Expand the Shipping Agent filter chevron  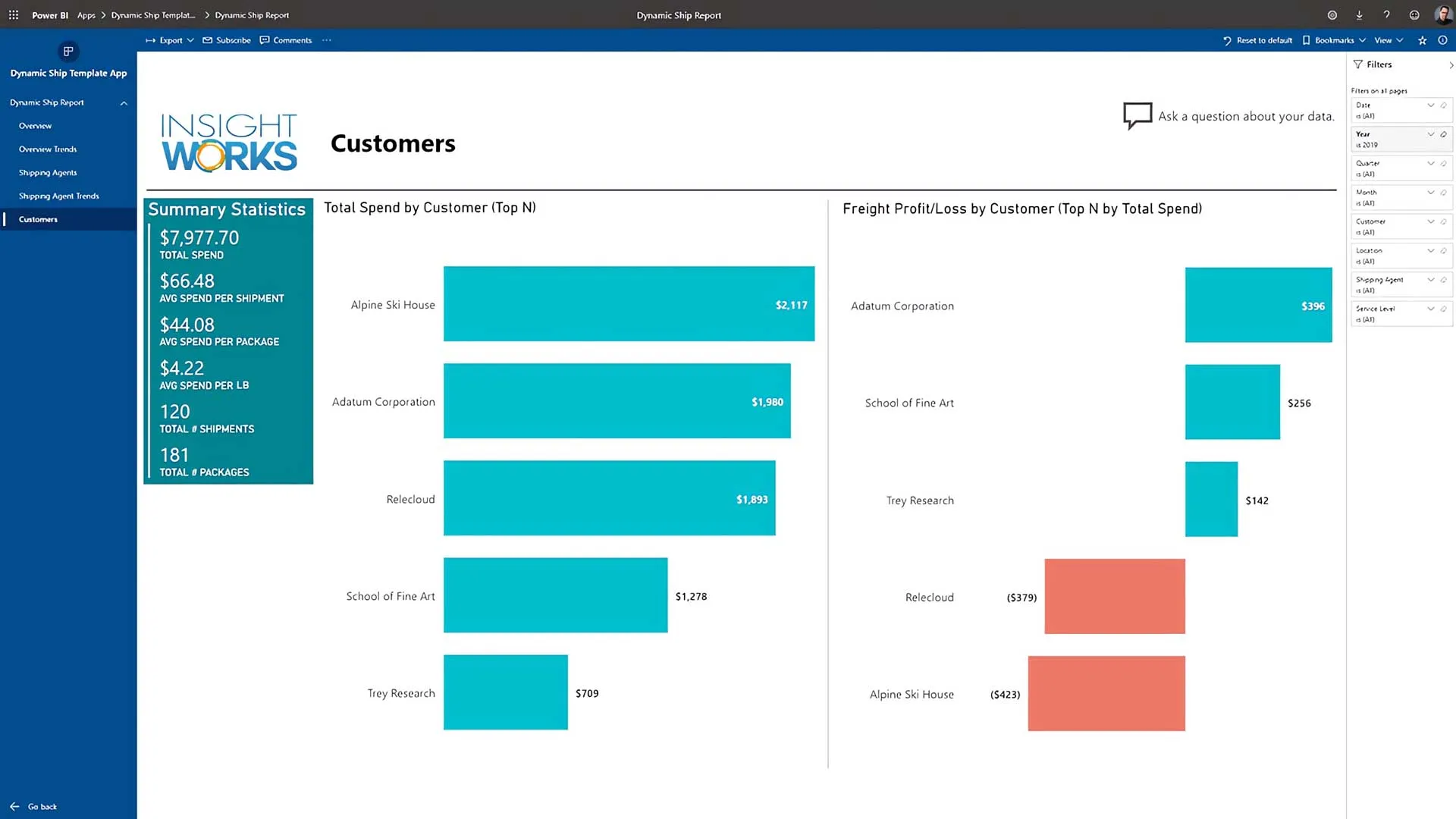[1431, 280]
